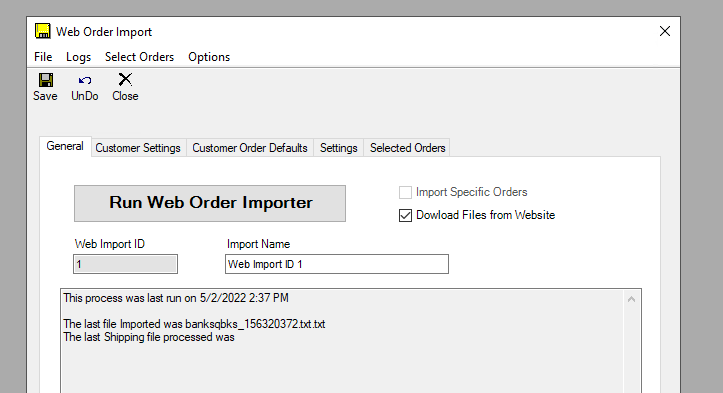The width and height of the screenshot is (723, 393).
Task: Click the UnDo arrow icon
Action: pos(85,81)
